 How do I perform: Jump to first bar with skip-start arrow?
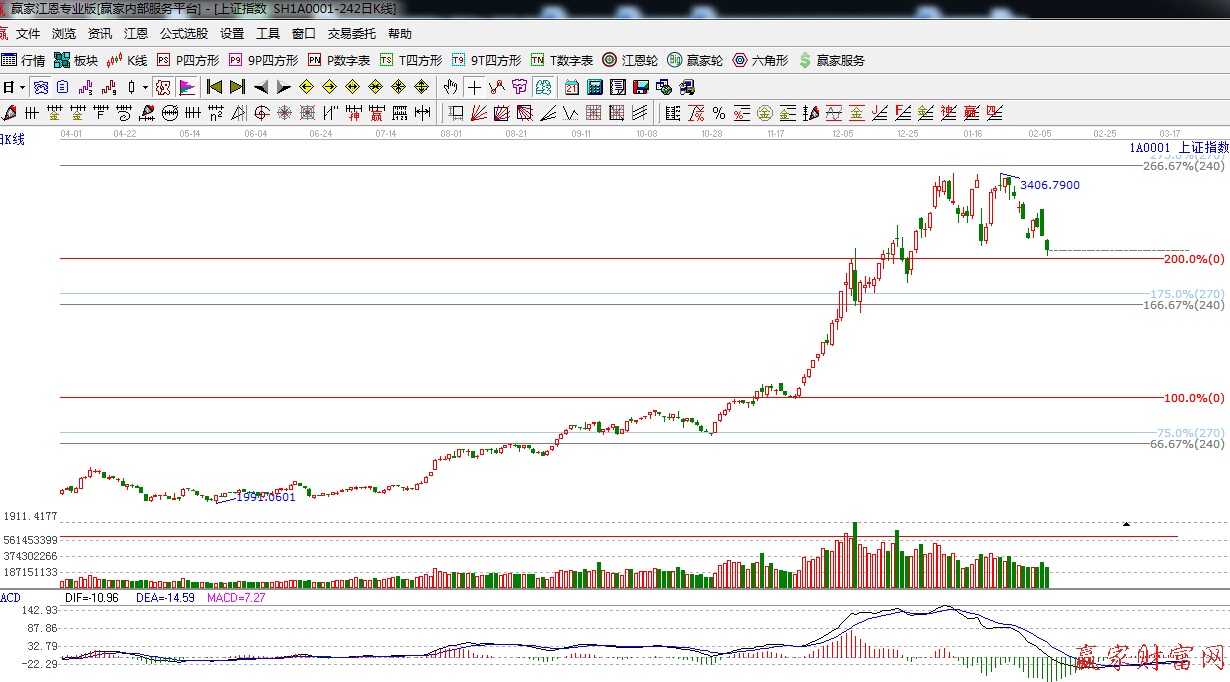click(214, 87)
